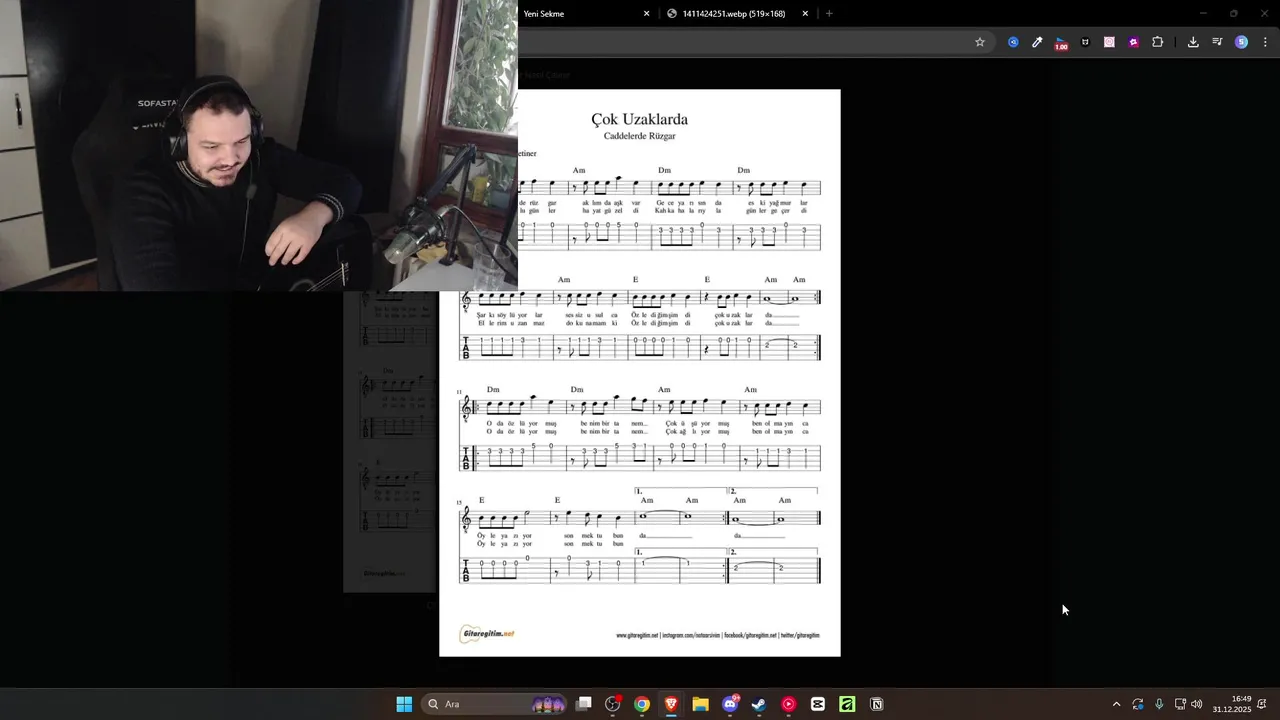Open File Explorer from the taskbar

(x=700, y=704)
